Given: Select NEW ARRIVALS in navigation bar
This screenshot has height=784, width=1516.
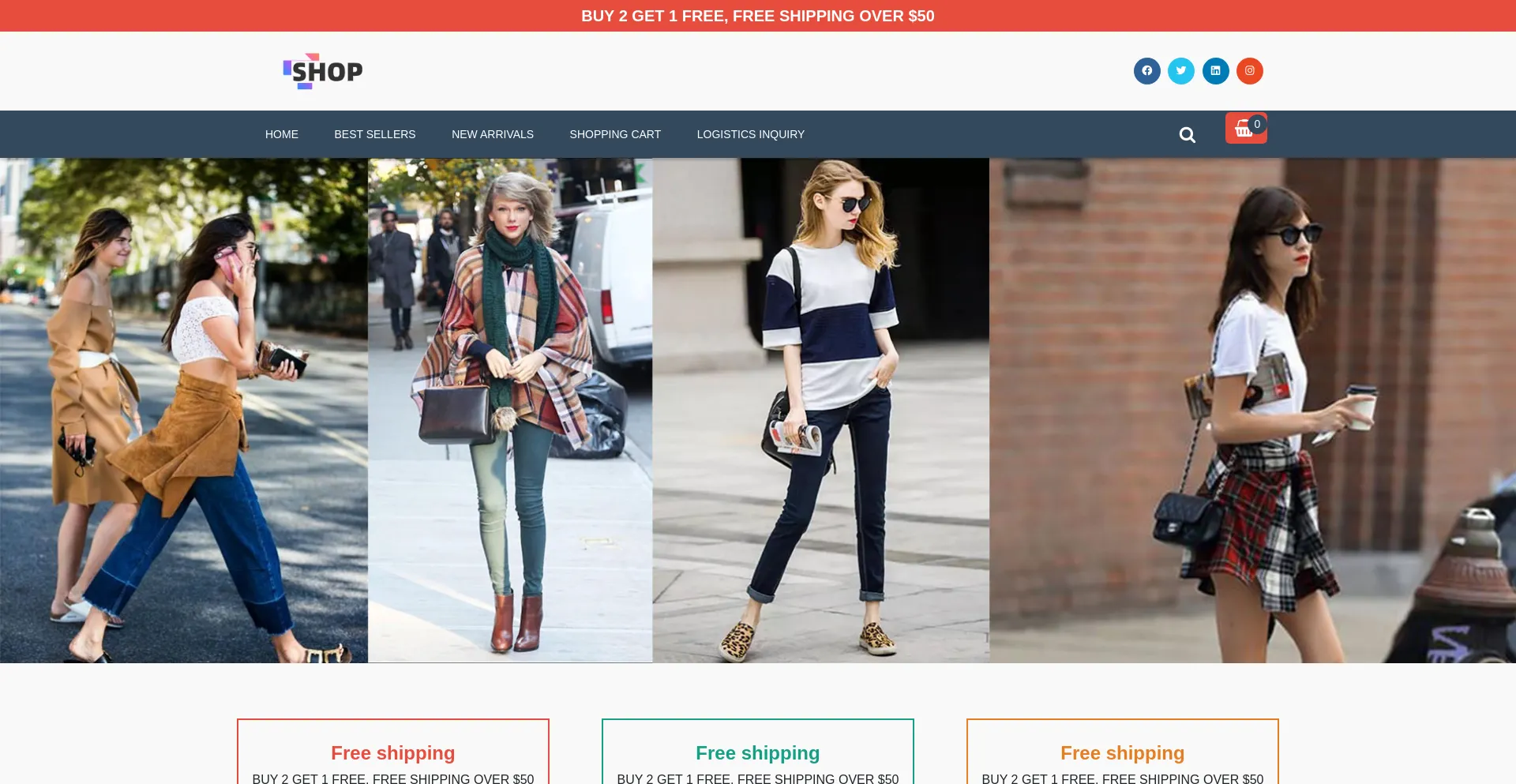Looking at the screenshot, I should point(492,134).
